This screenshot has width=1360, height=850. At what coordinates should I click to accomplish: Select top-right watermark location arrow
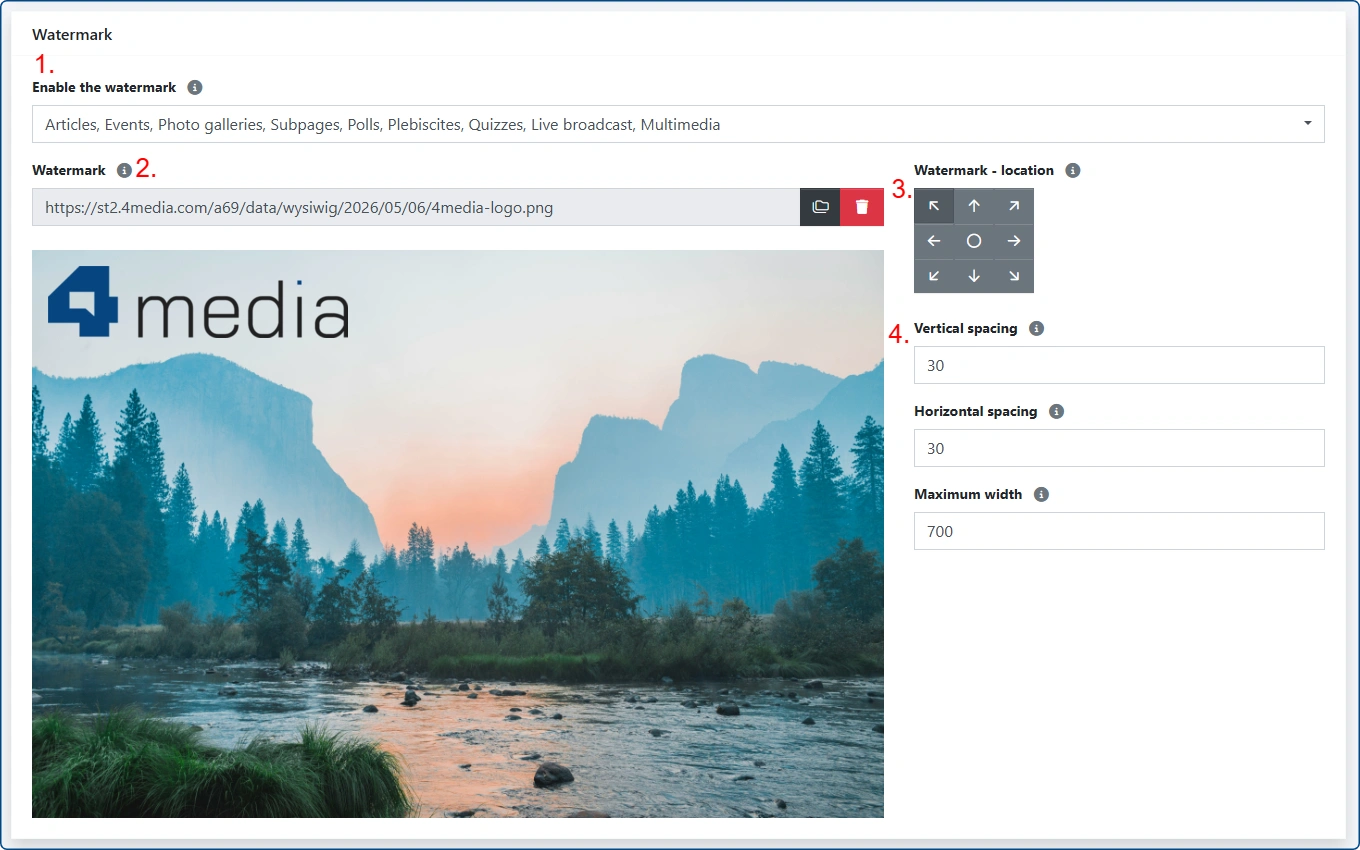[x=1014, y=206]
